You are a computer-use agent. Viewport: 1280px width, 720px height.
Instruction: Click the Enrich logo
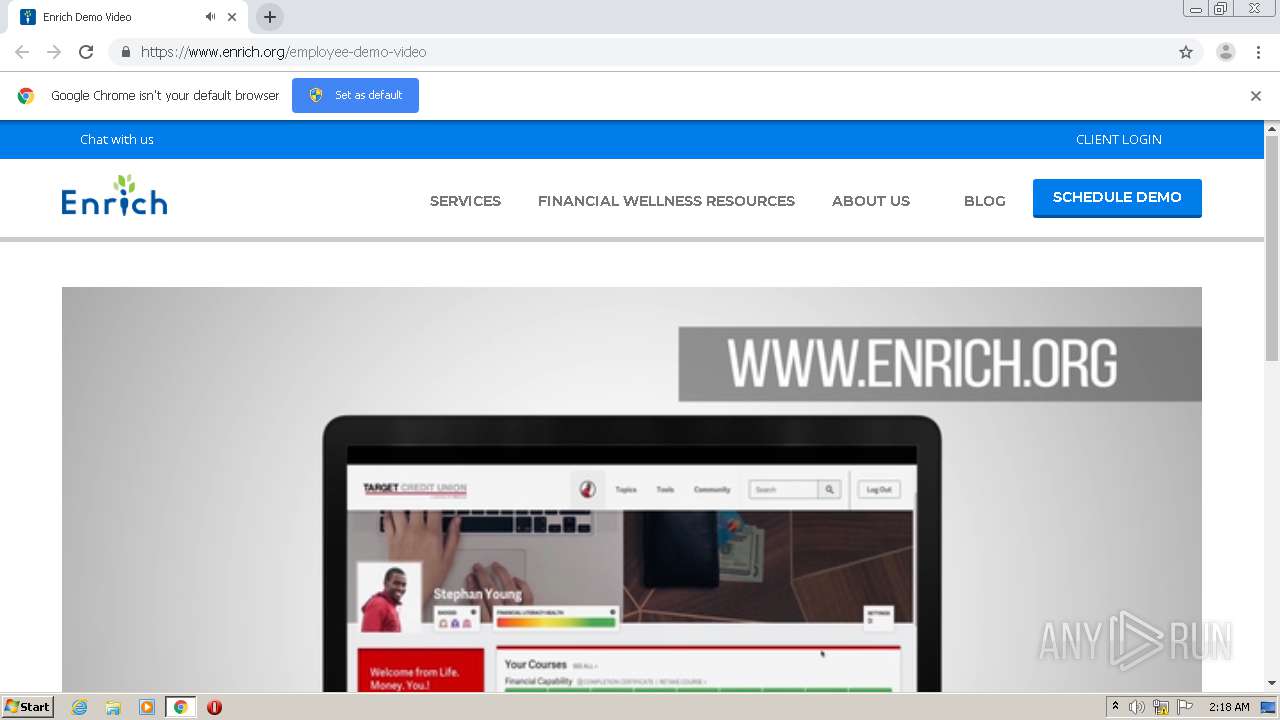click(x=114, y=196)
